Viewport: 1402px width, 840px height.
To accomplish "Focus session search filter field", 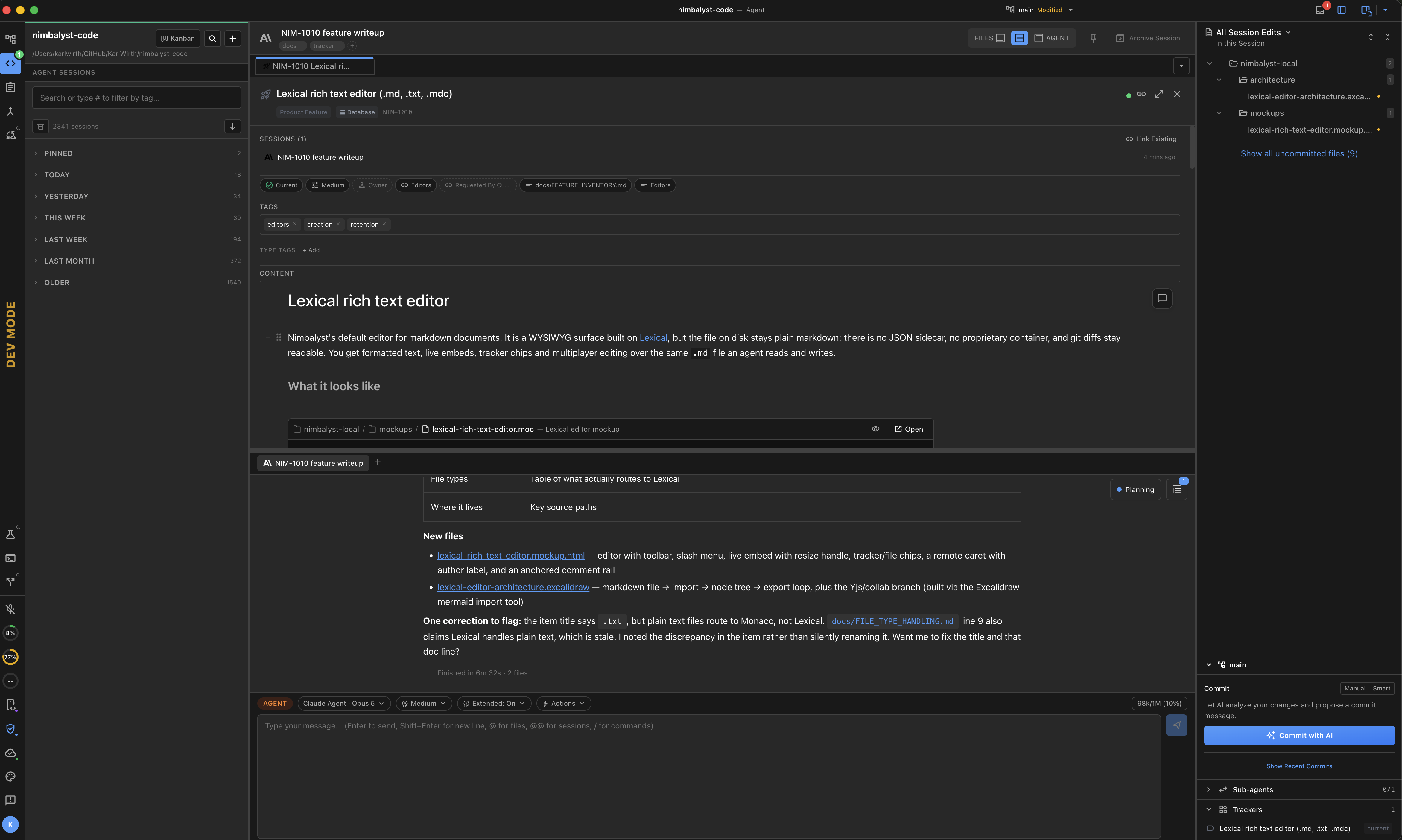I will pyautogui.click(x=136, y=98).
